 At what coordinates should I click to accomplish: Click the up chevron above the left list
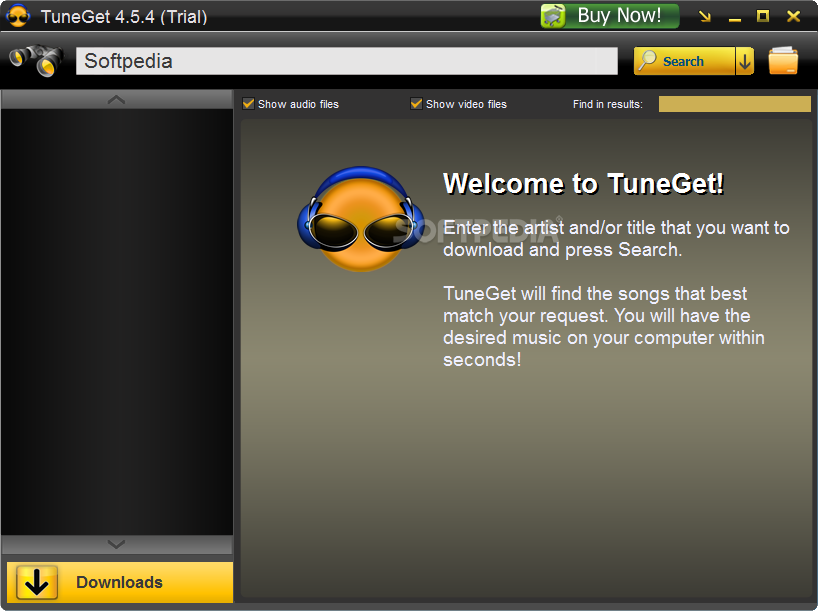click(x=116, y=99)
